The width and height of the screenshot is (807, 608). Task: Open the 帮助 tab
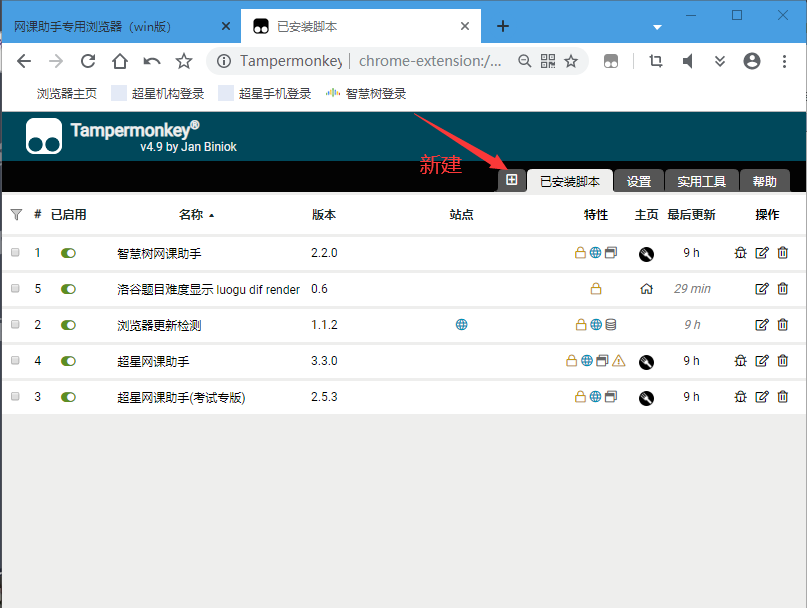click(x=764, y=181)
